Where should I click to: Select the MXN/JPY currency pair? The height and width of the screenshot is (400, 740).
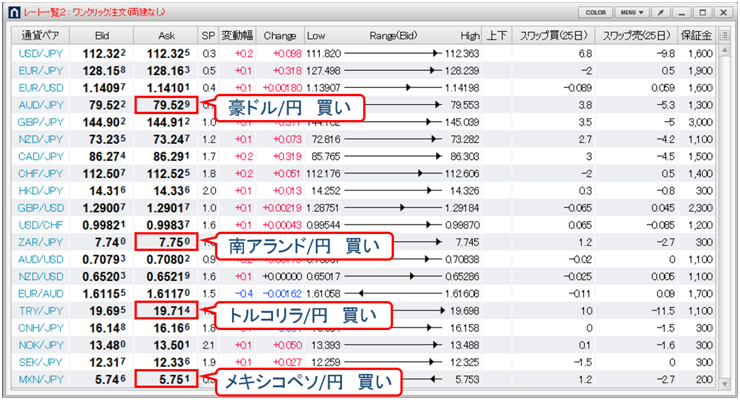point(41,379)
